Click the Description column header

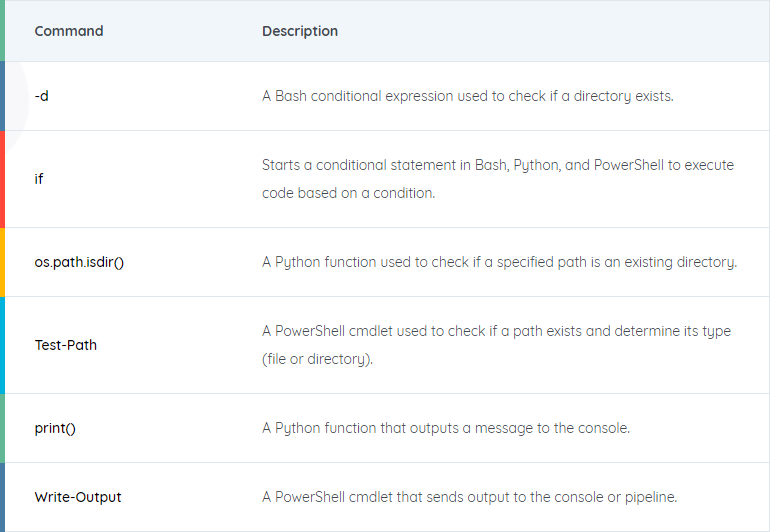coord(300,31)
